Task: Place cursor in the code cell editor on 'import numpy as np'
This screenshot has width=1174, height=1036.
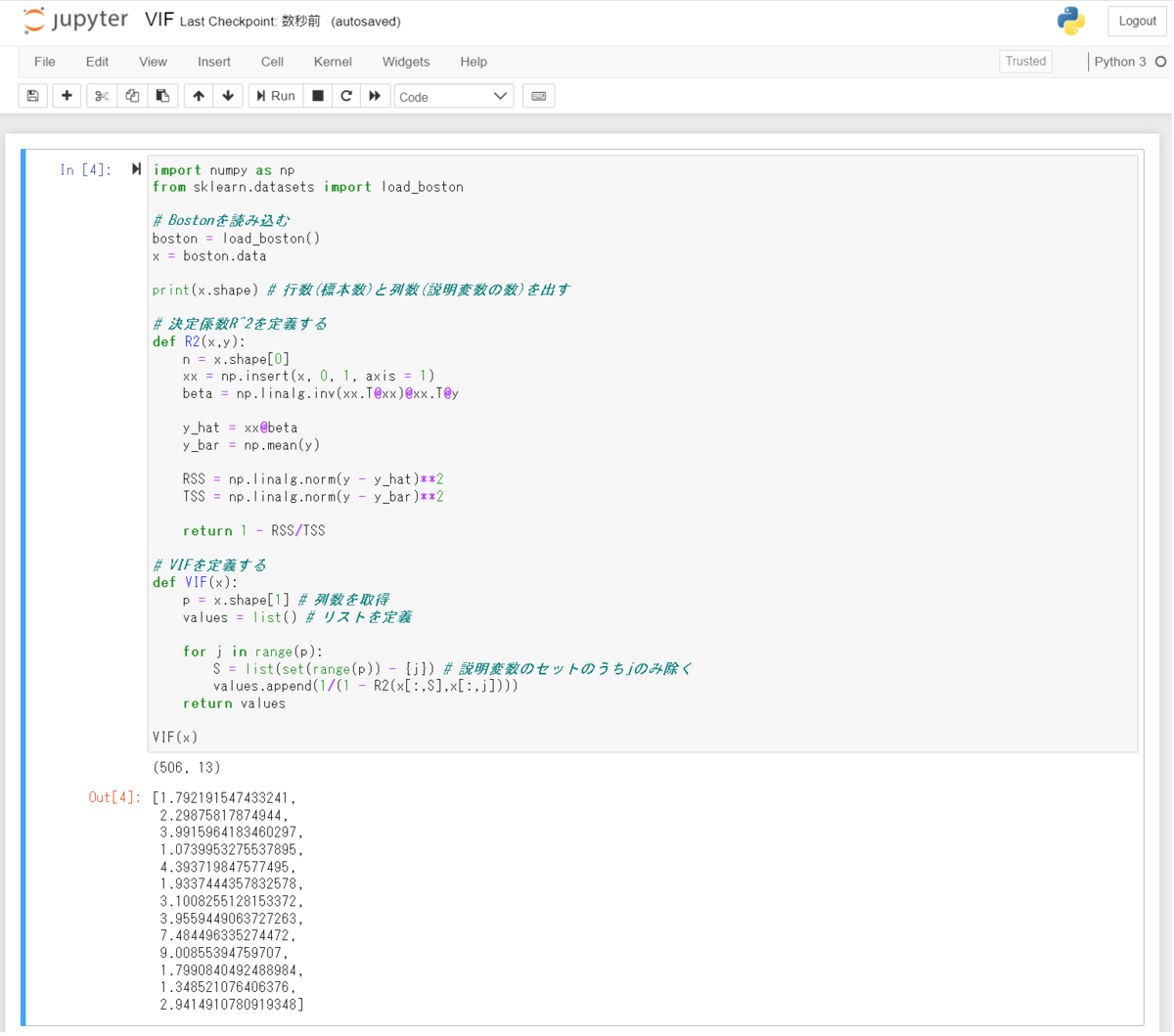Action: pos(224,170)
